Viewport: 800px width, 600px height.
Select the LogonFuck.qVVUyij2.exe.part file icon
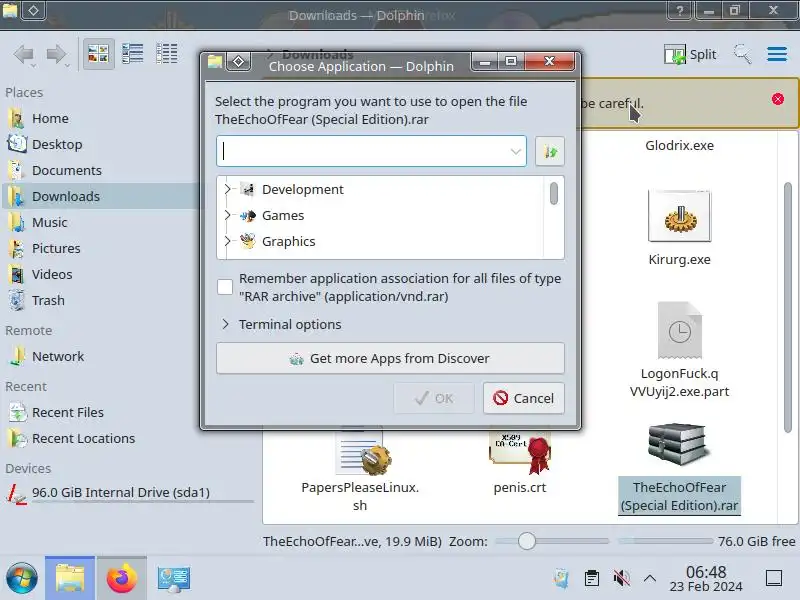click(x=679, y=330)
